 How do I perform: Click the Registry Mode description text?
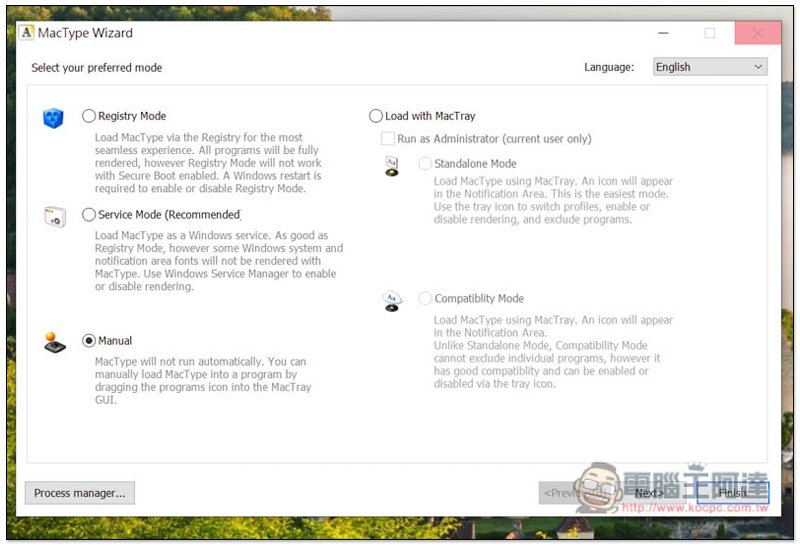tap(208, 163)
